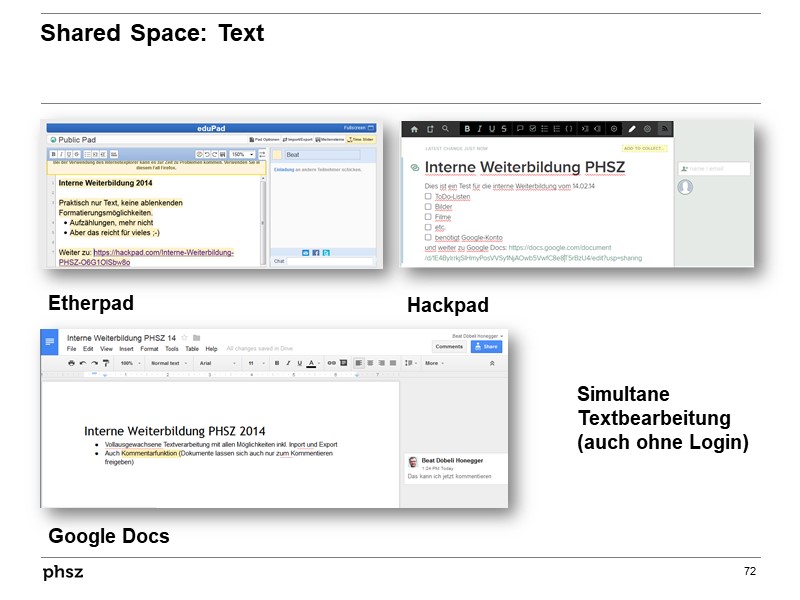Viewport: 800px width, 600px height.
Task: Check the ToDo-Listen checkbox in Hackpad
Action: coord(426,197)
